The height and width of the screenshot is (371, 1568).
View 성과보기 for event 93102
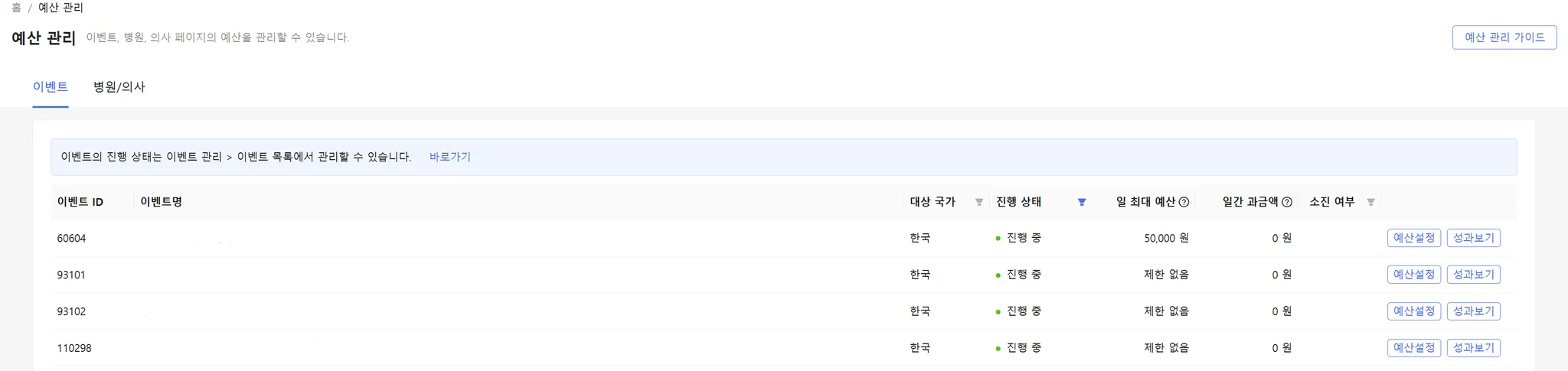[x=1473, y=311]
